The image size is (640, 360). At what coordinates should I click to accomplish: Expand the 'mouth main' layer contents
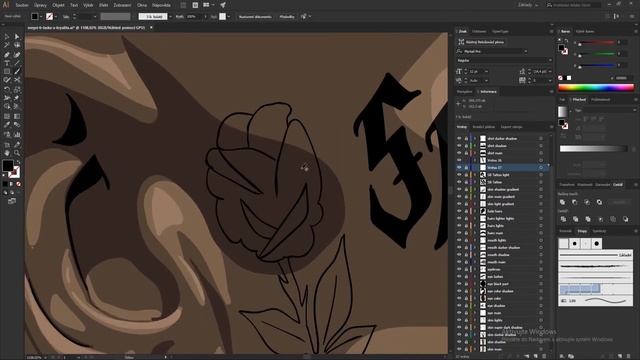(475, 262)
